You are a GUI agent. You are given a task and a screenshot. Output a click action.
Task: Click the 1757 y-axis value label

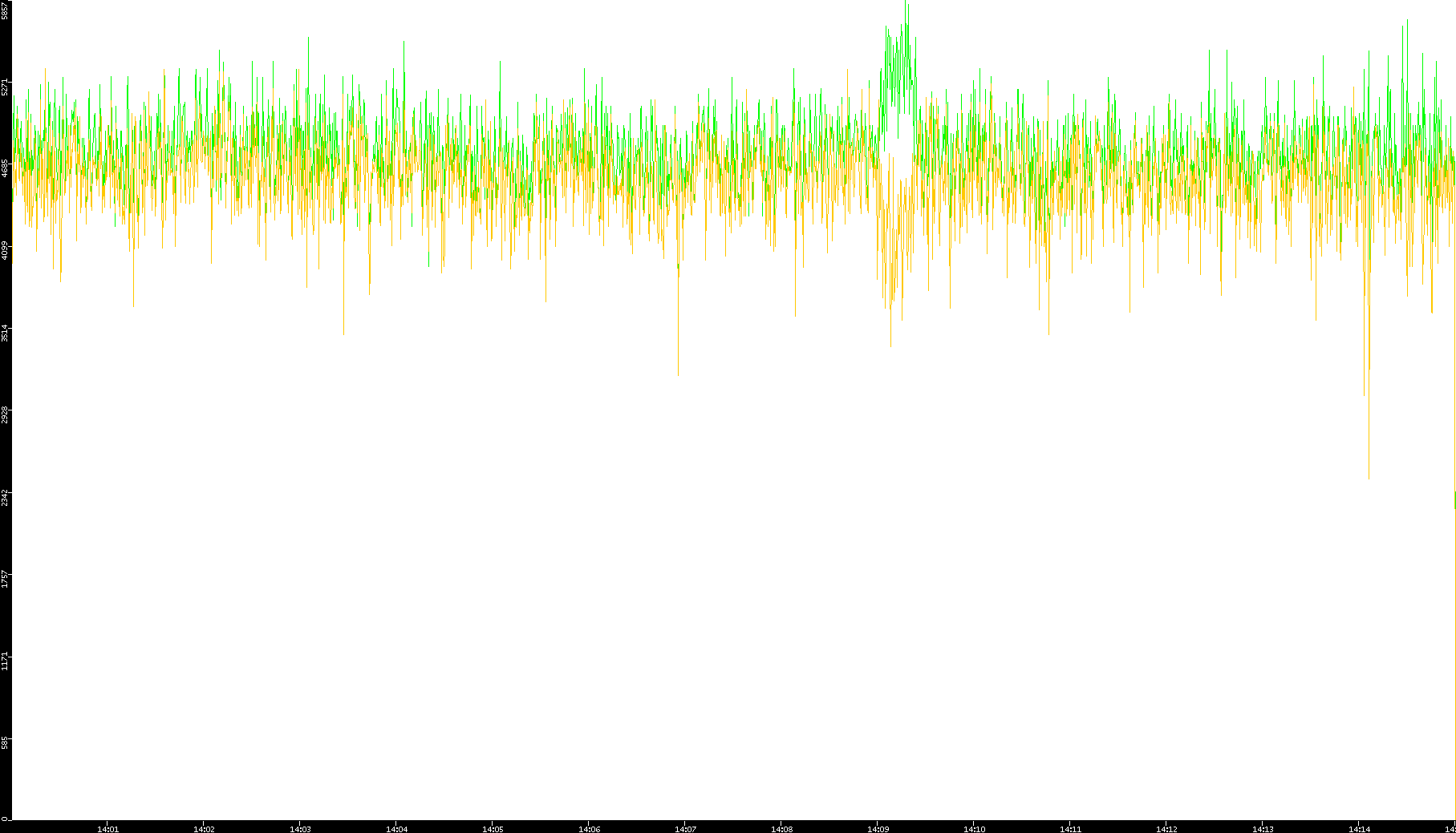pyautogui.click(x=5, y=580)
